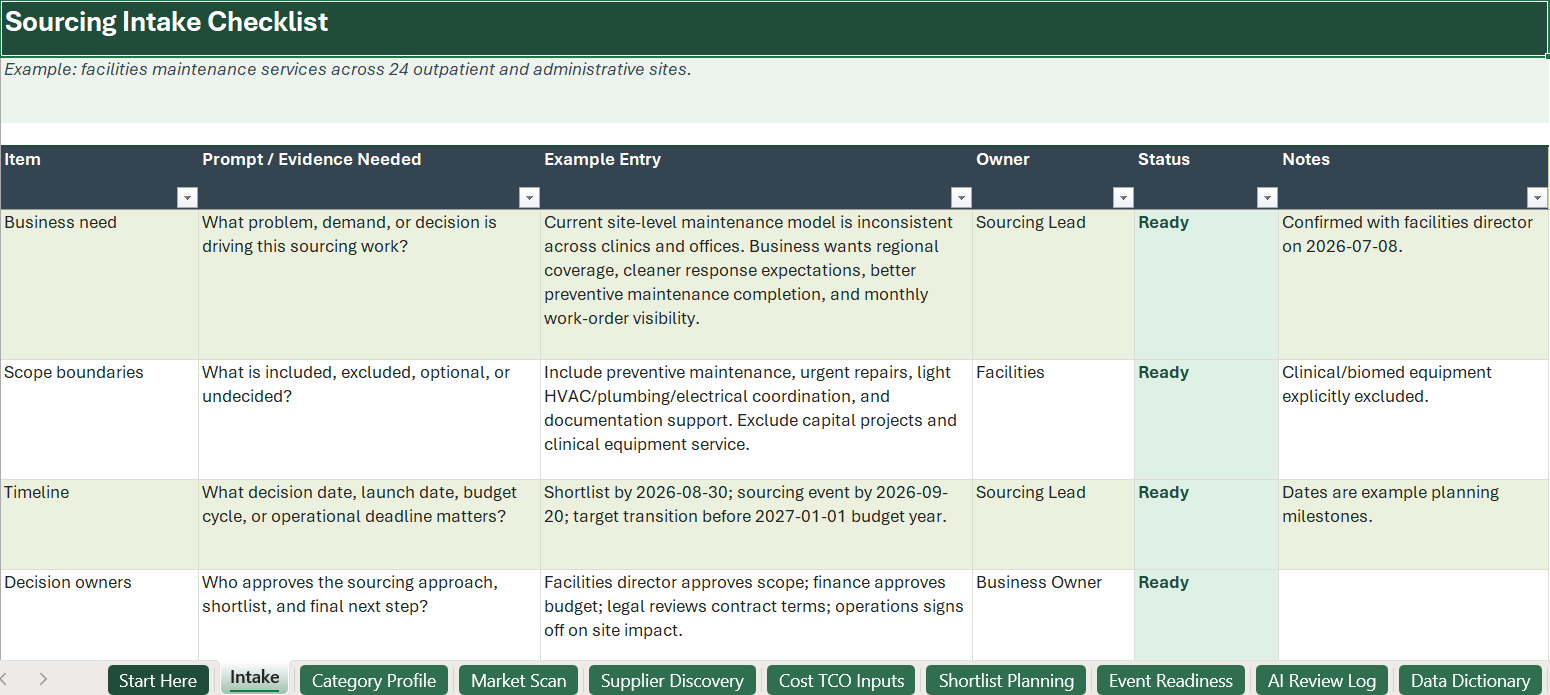Select the Ready status for Scope boundaries
Viewport: 1550px width, 695px height.
click(x=1206, y=419)
